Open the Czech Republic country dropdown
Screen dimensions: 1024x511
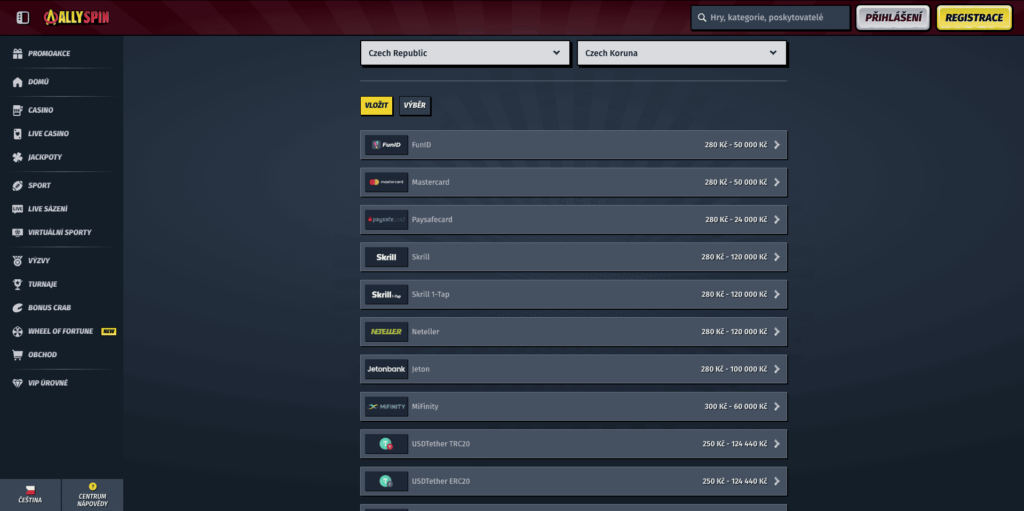[464, 53]
